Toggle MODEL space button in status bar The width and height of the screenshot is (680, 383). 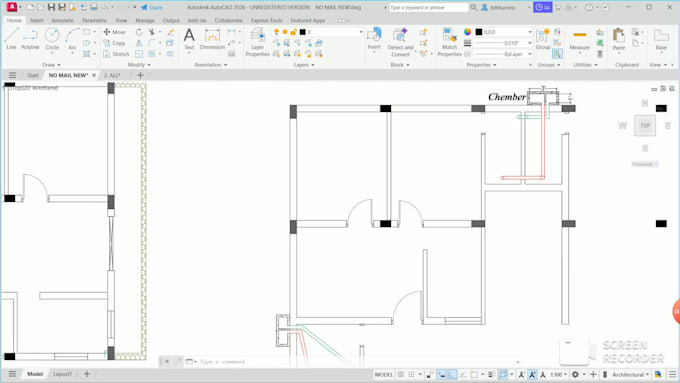[x=384, y=374]
